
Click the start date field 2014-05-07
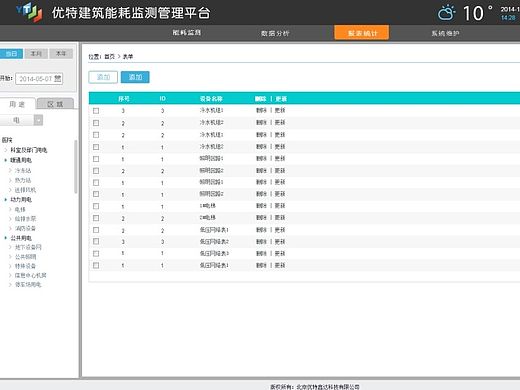coord(39,79)
